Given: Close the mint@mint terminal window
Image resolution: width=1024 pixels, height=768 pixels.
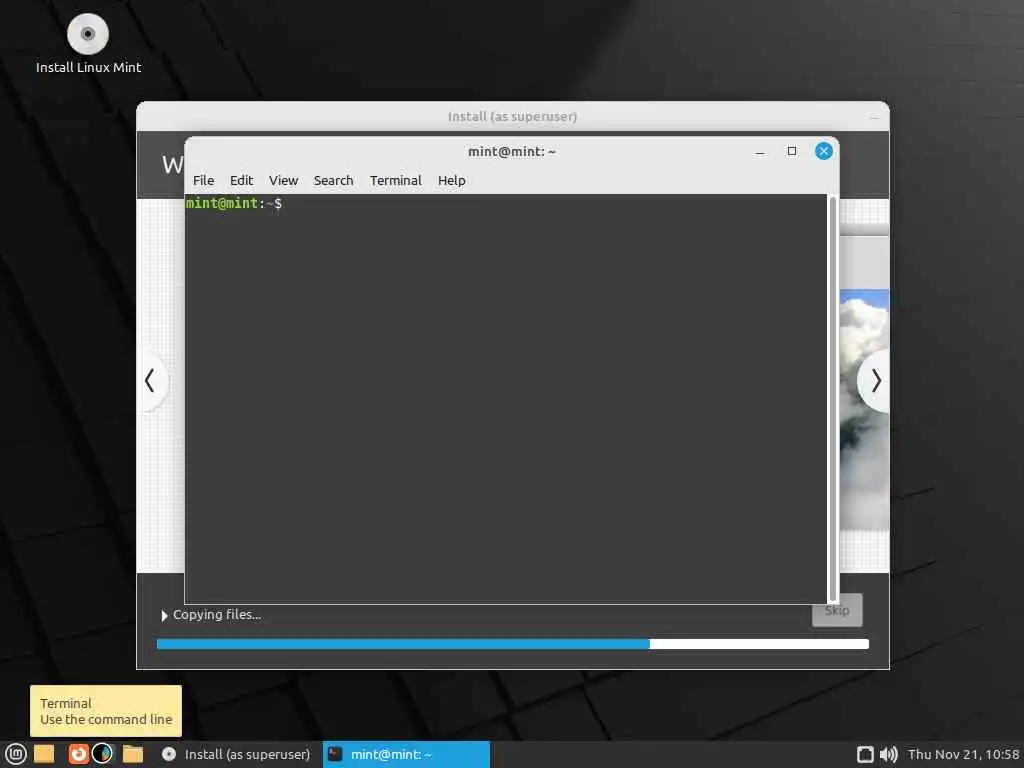Looking at the screenshot, I should pos(824,152).
